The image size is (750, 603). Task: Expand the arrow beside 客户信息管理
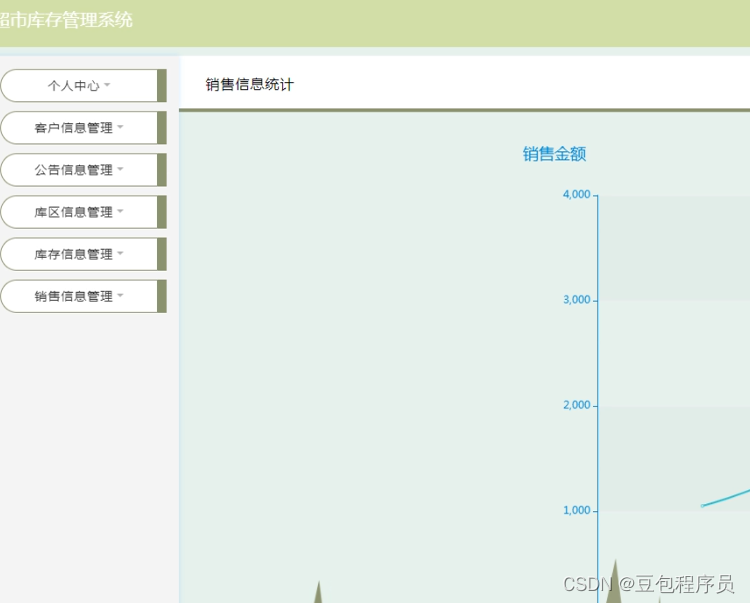point(120,127)
